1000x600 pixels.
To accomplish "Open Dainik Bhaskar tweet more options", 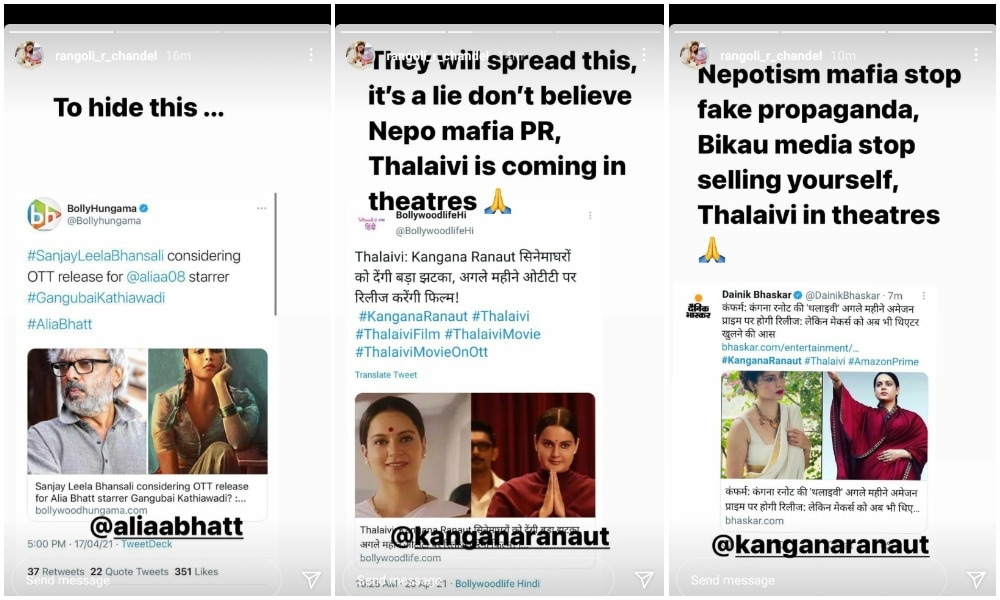I will click(x=923, y=295).
